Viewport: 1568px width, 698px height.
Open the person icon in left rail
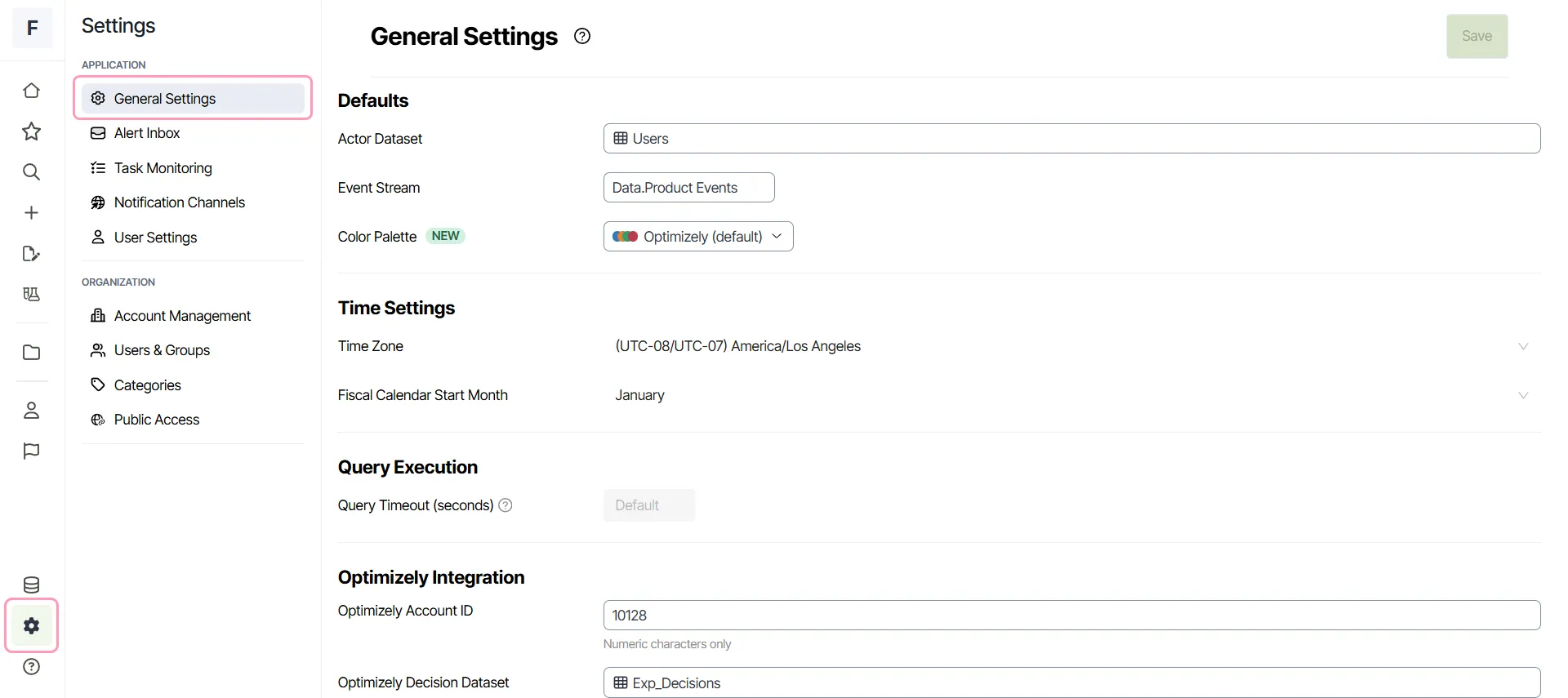tap(31, 410)
